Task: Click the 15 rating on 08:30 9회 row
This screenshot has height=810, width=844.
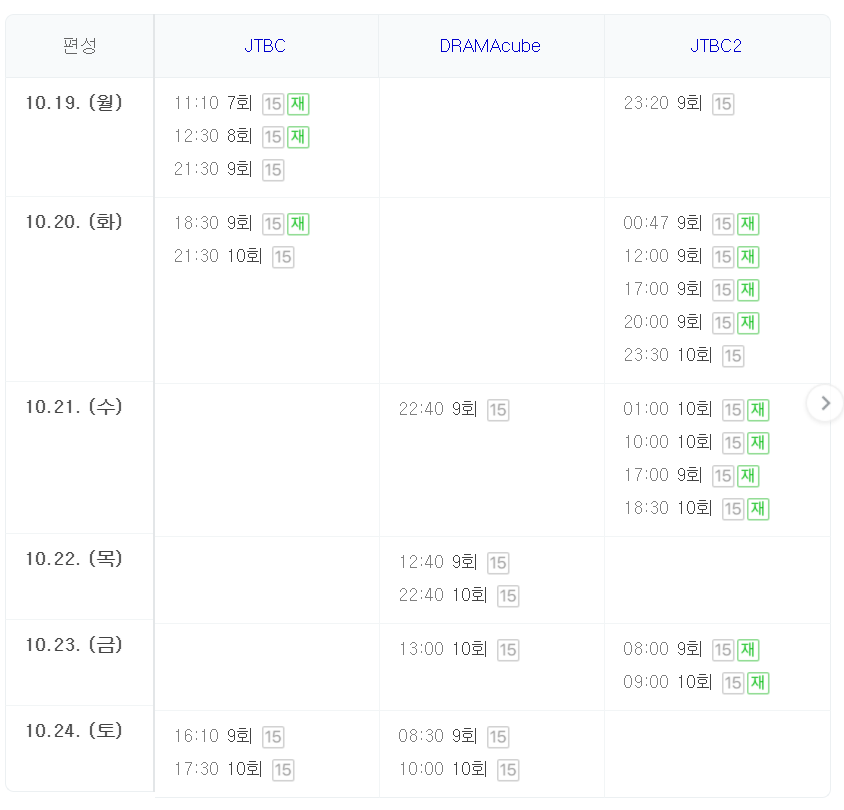Action: coord(498,737)
